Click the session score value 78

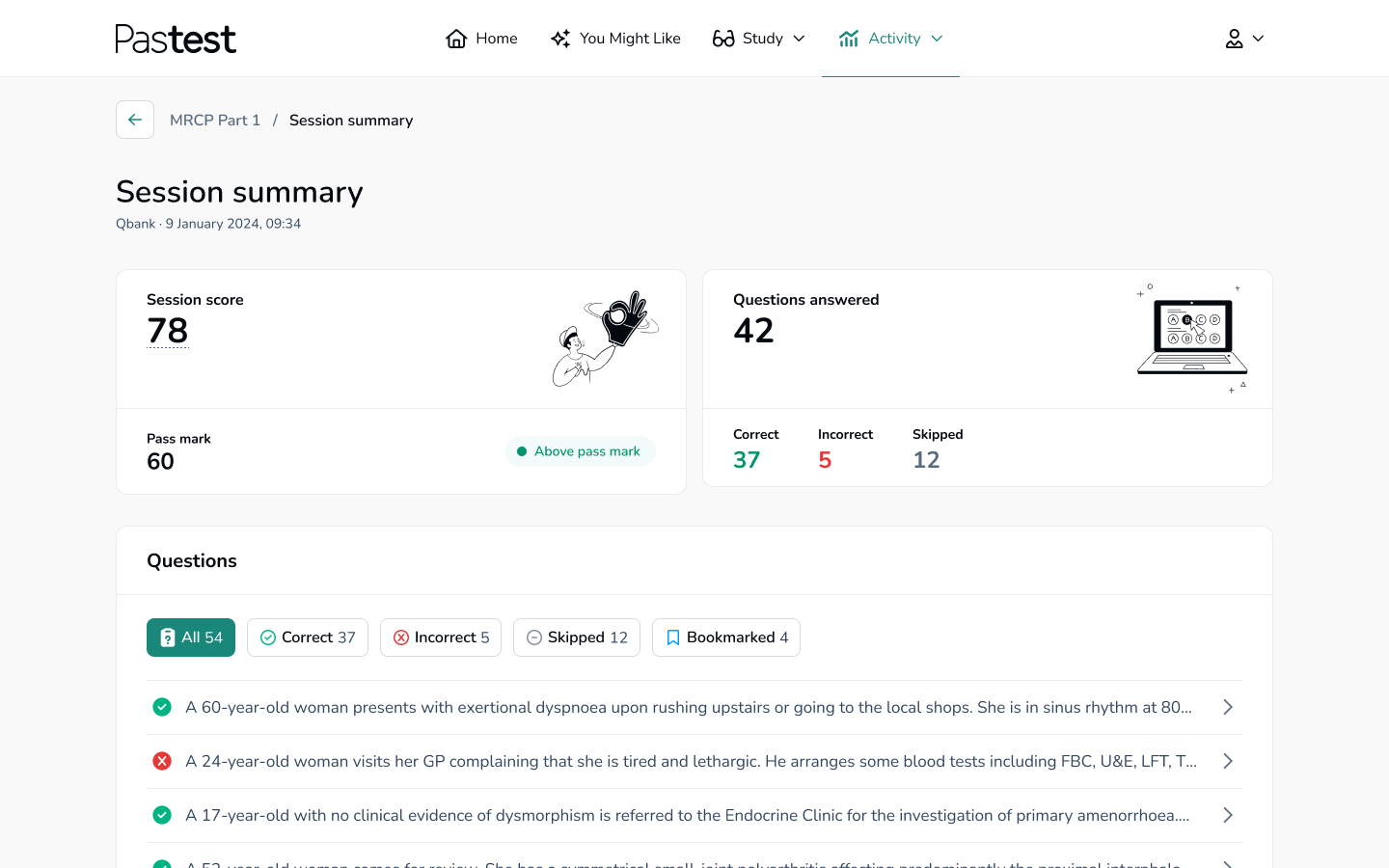[168, 331]
